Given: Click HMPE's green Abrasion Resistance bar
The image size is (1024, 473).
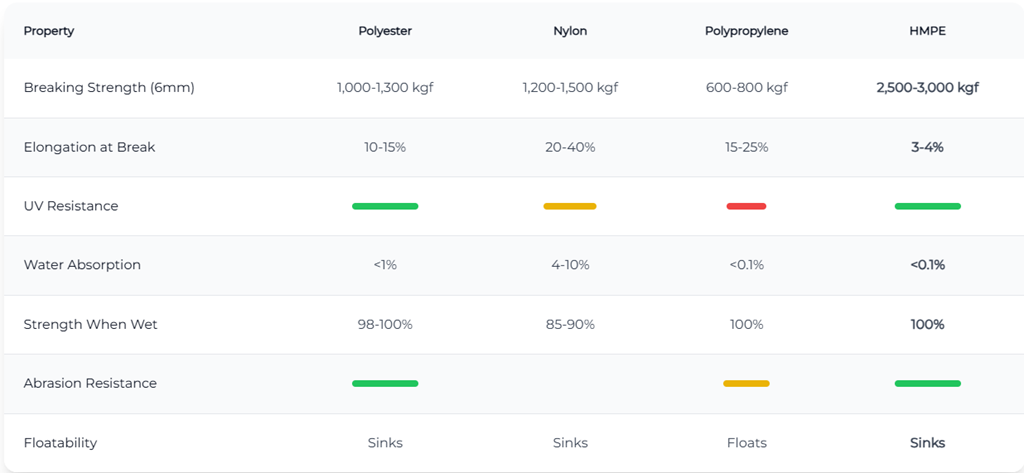Looking at the screenshot, I should point(927,383).
